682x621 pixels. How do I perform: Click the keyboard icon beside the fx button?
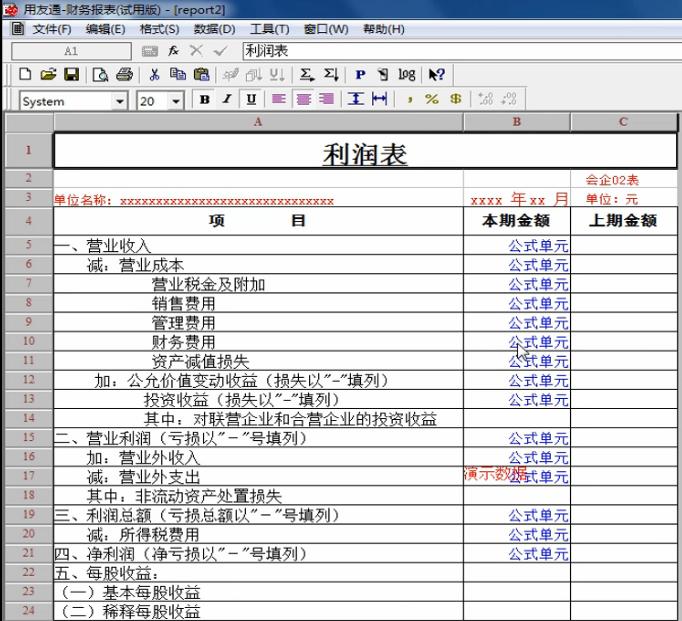pyautogui.click(x=150, y=52)
